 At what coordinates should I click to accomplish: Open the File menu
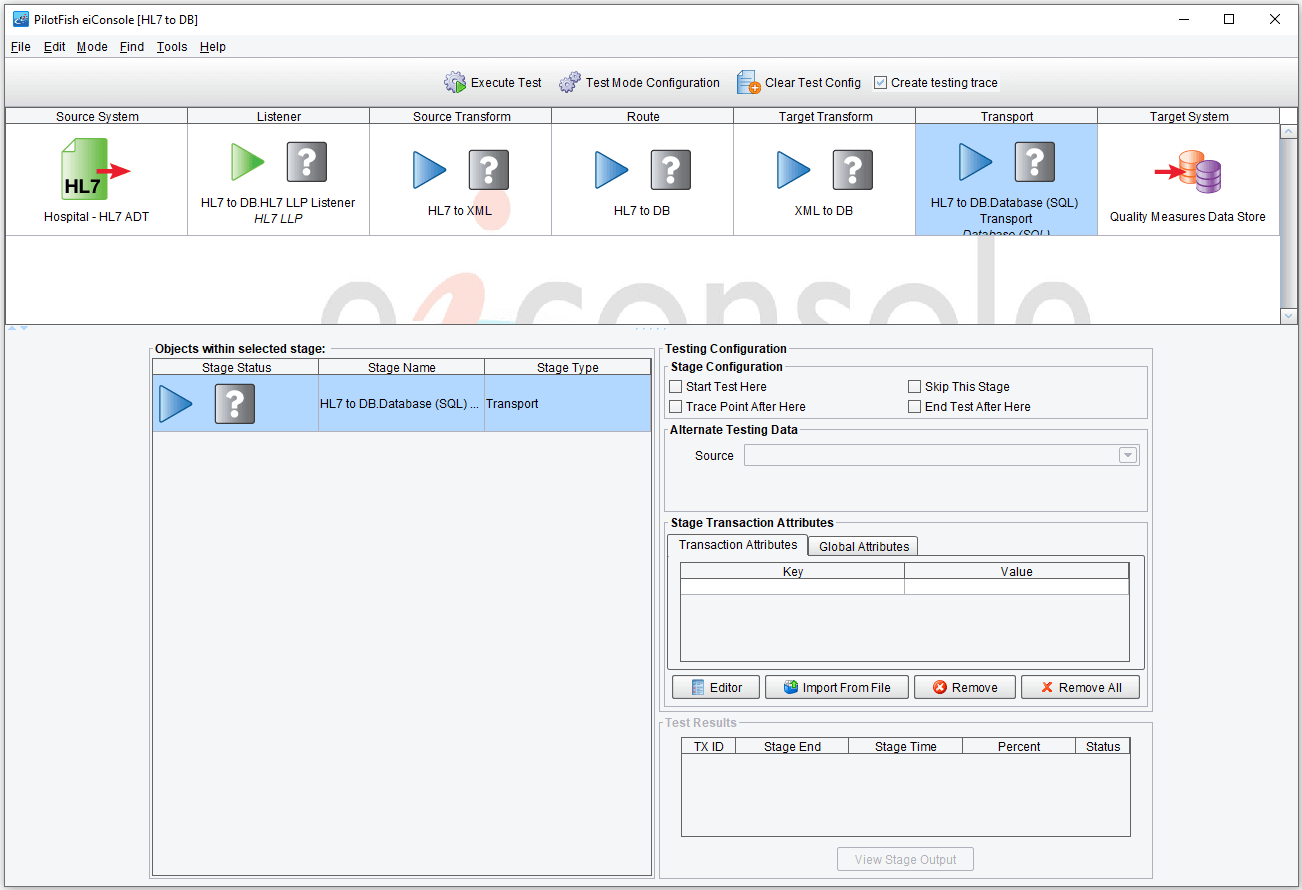click(x=20, y=47)
